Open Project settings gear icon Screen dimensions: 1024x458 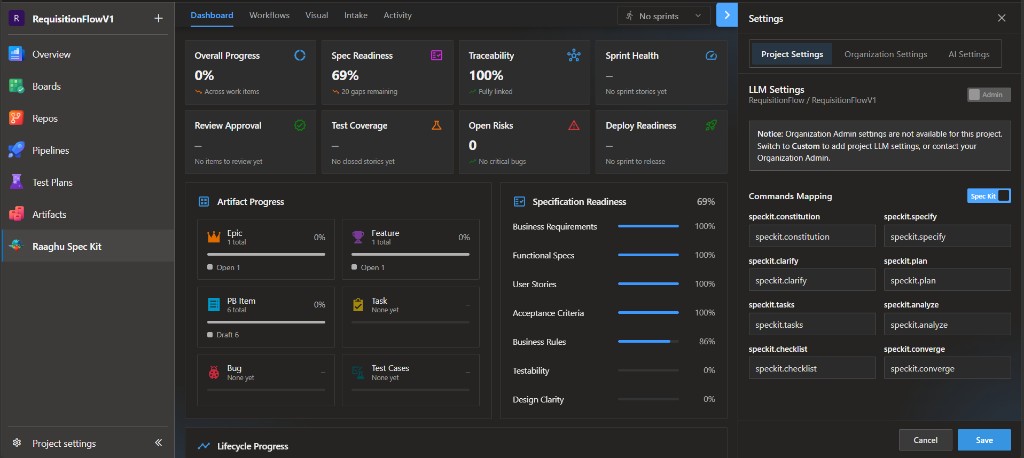(x=17, y=443)
